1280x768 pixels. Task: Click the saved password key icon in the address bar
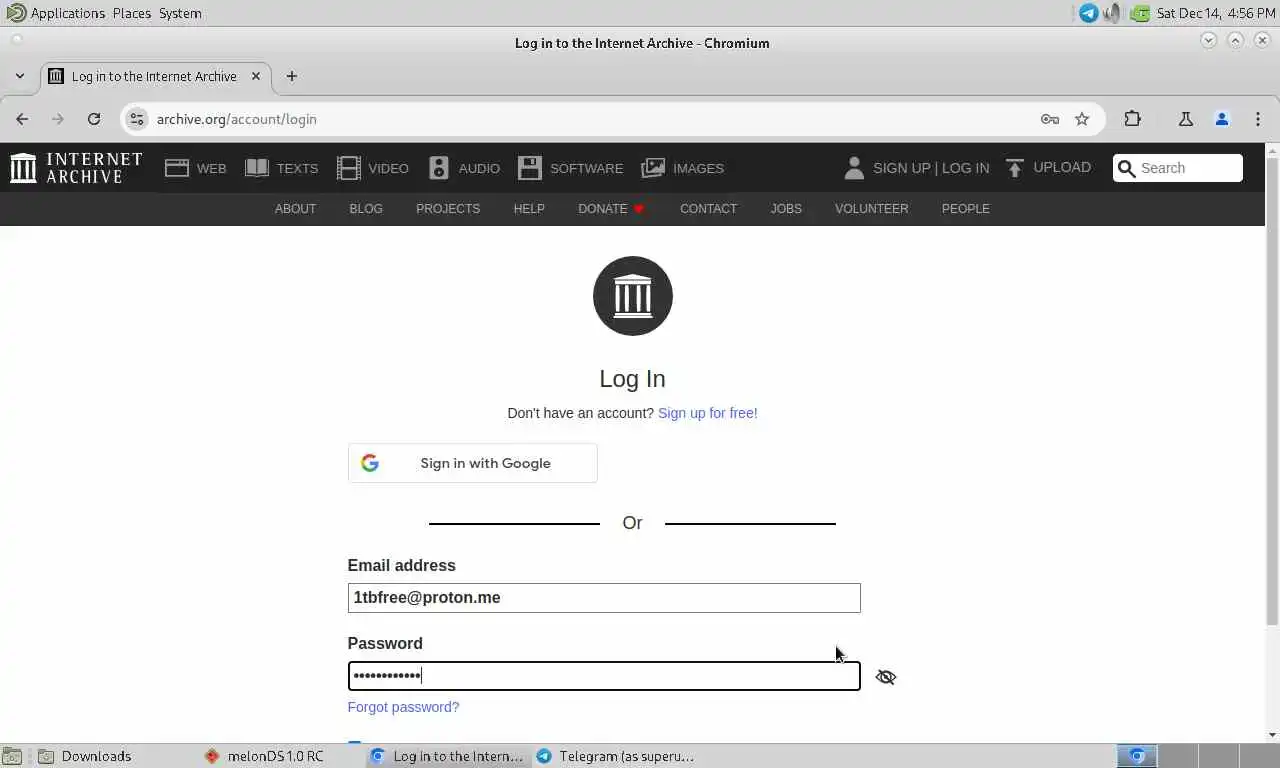pos(1049,119)
